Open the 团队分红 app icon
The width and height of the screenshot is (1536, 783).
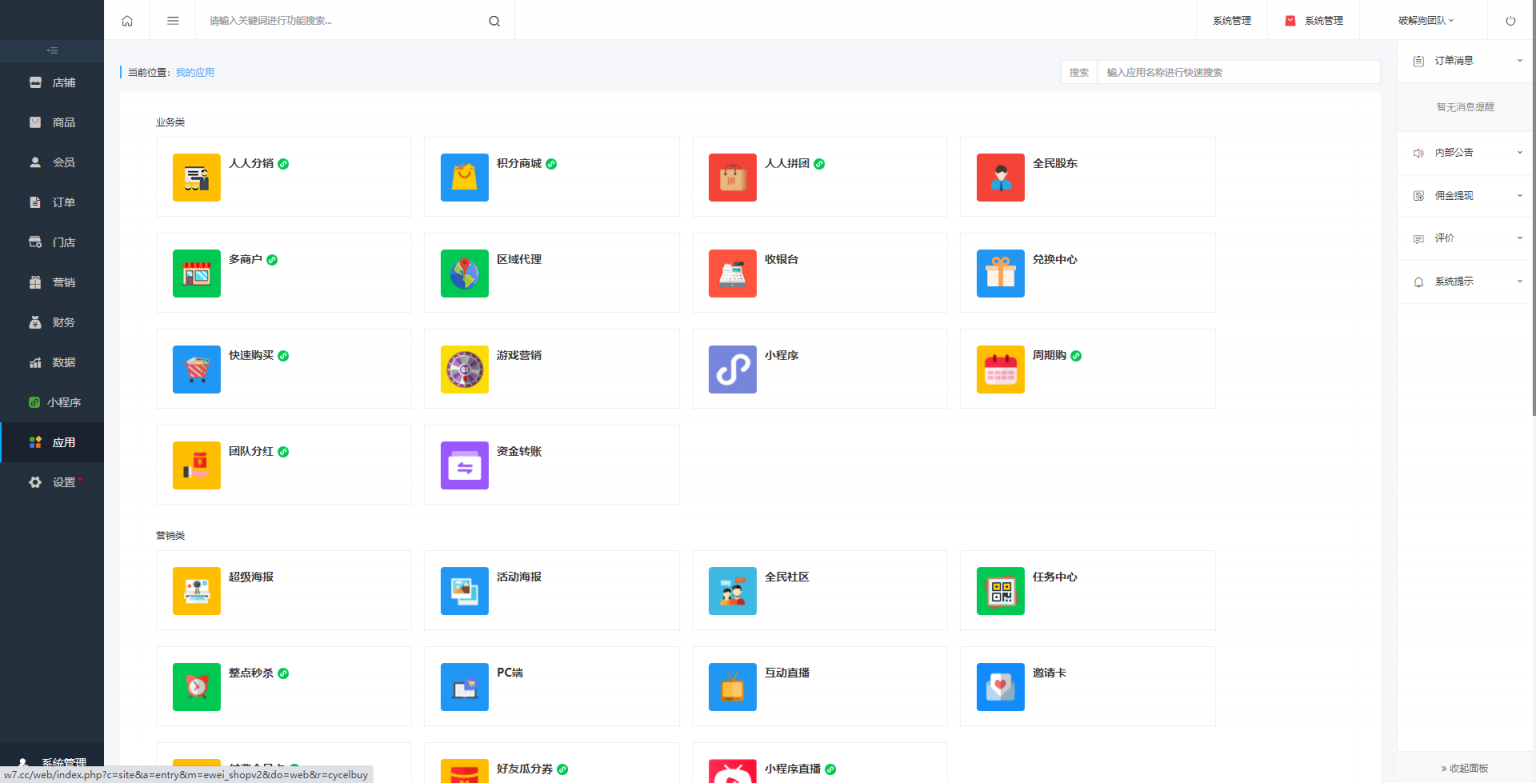click(x=197, y=465)
